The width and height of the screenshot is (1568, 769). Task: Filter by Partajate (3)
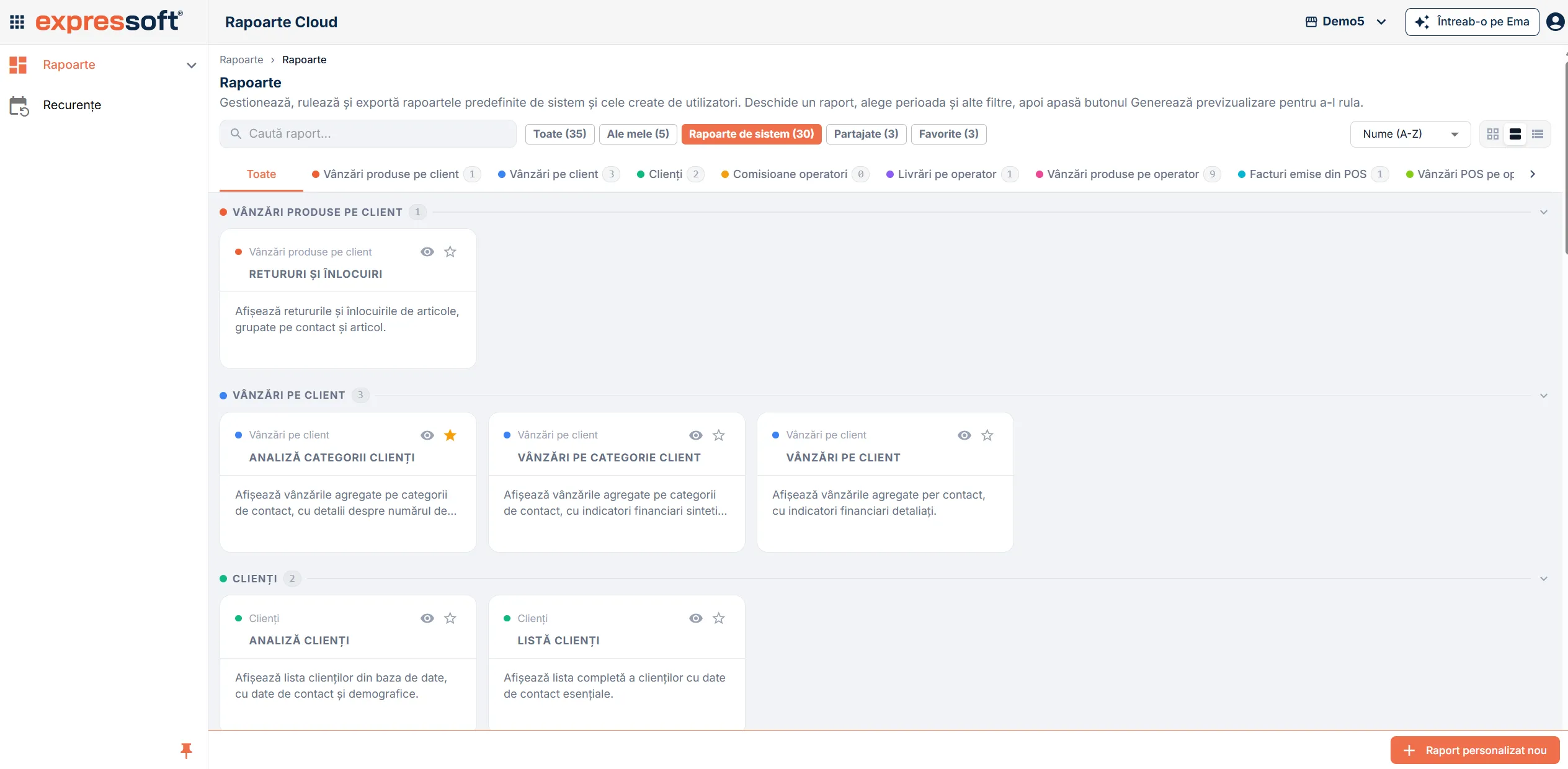(866, 134)
